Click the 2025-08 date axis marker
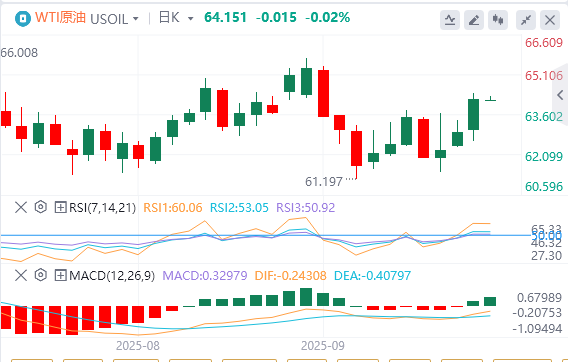 coord(138,346)
